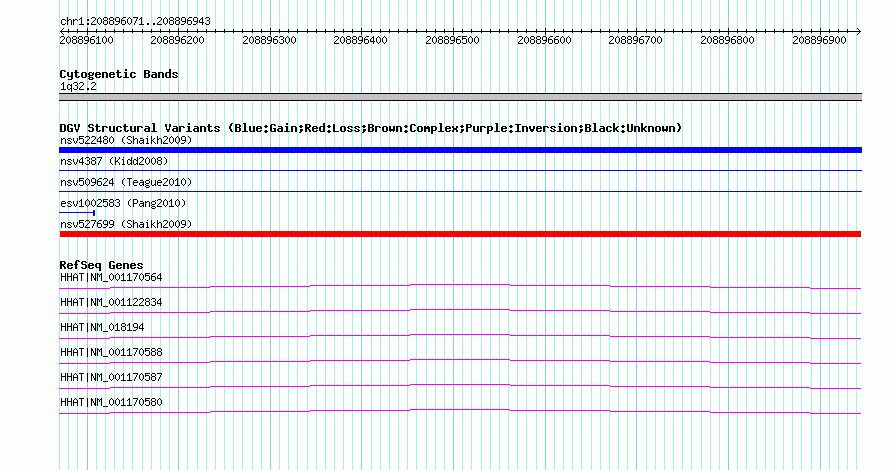Click the 1q32.2 band label

[78, 87]
